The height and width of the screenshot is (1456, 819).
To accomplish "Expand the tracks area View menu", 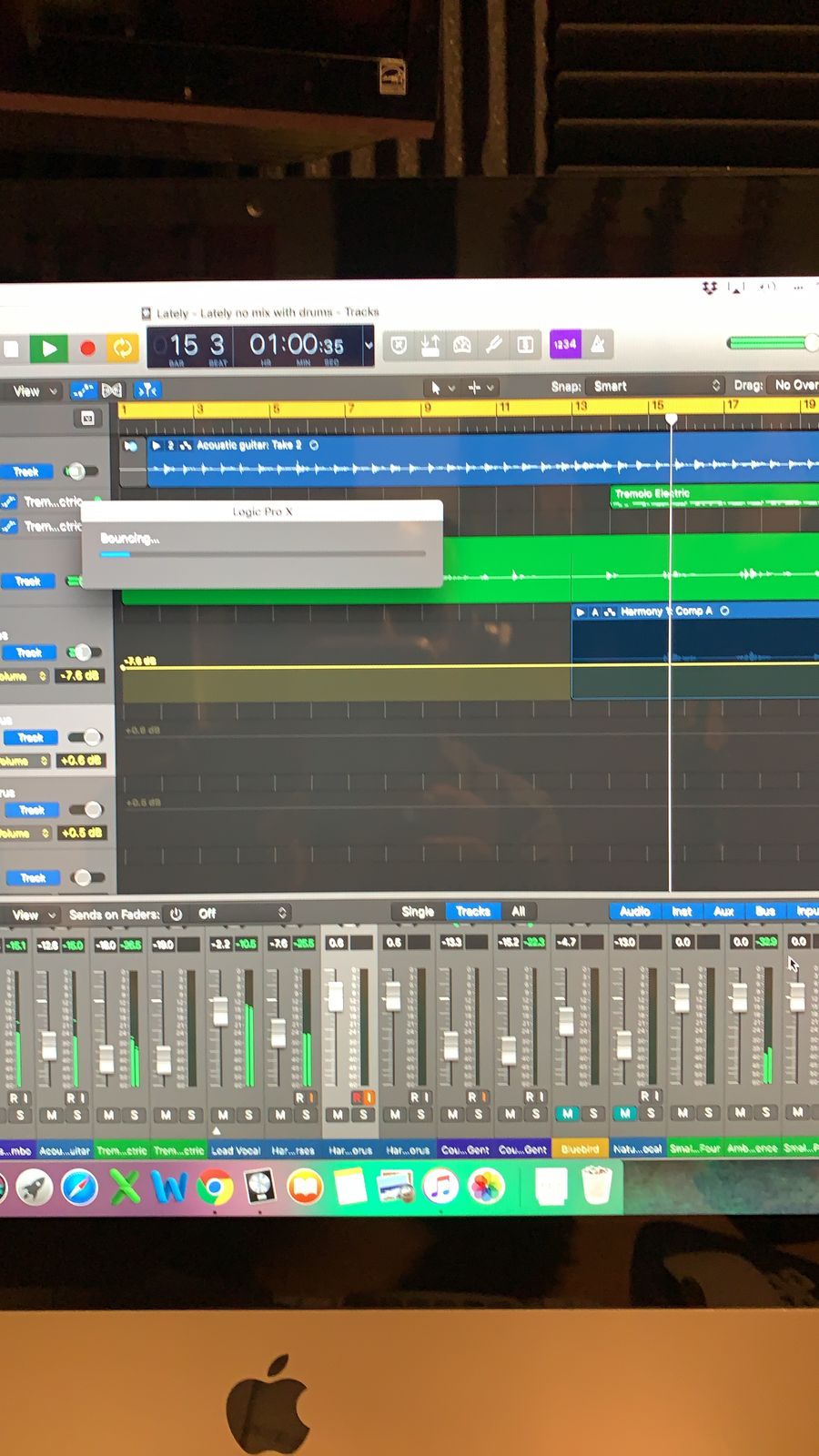I will [x=34, y=391].
